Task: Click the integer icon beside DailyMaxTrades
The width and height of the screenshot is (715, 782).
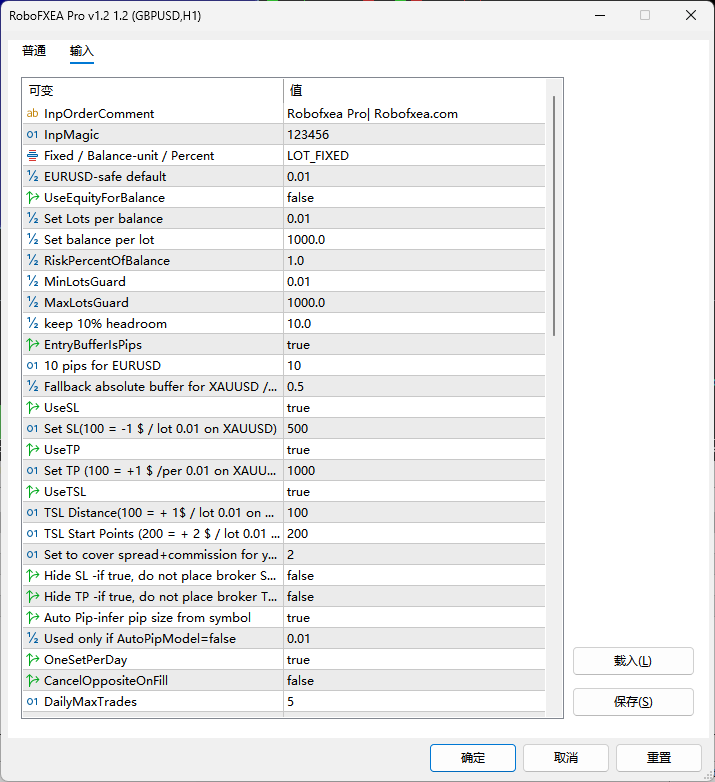Action: coord(32,702)
